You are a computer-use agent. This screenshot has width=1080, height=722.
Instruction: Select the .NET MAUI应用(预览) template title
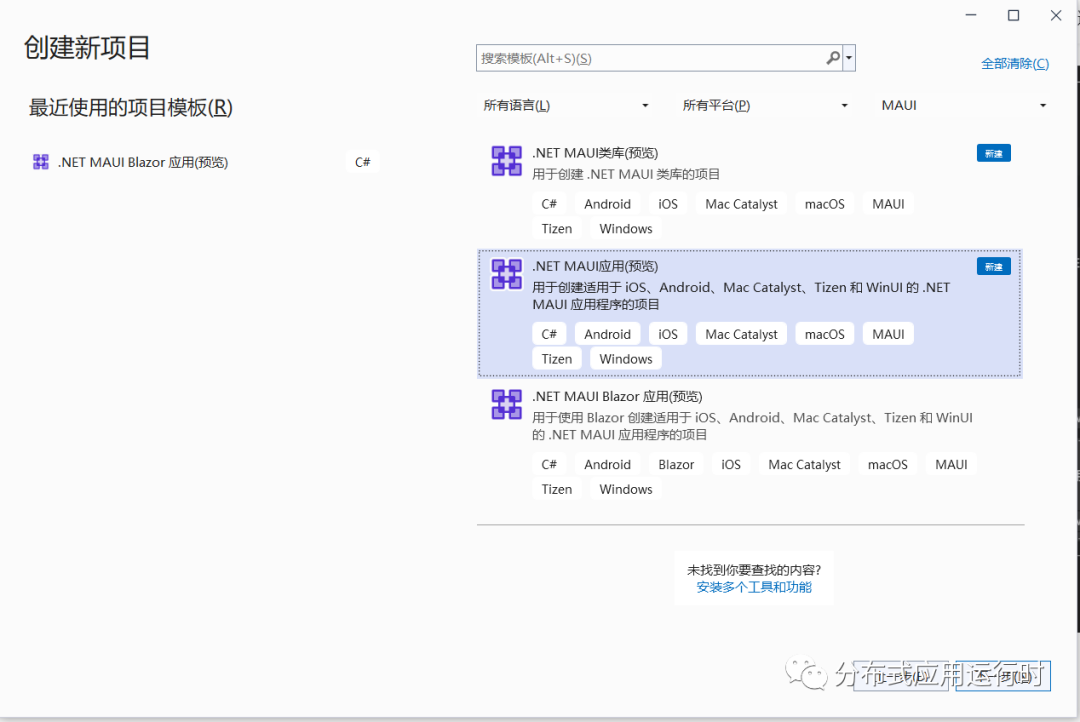pyautogui.click(x=595, y=266)
